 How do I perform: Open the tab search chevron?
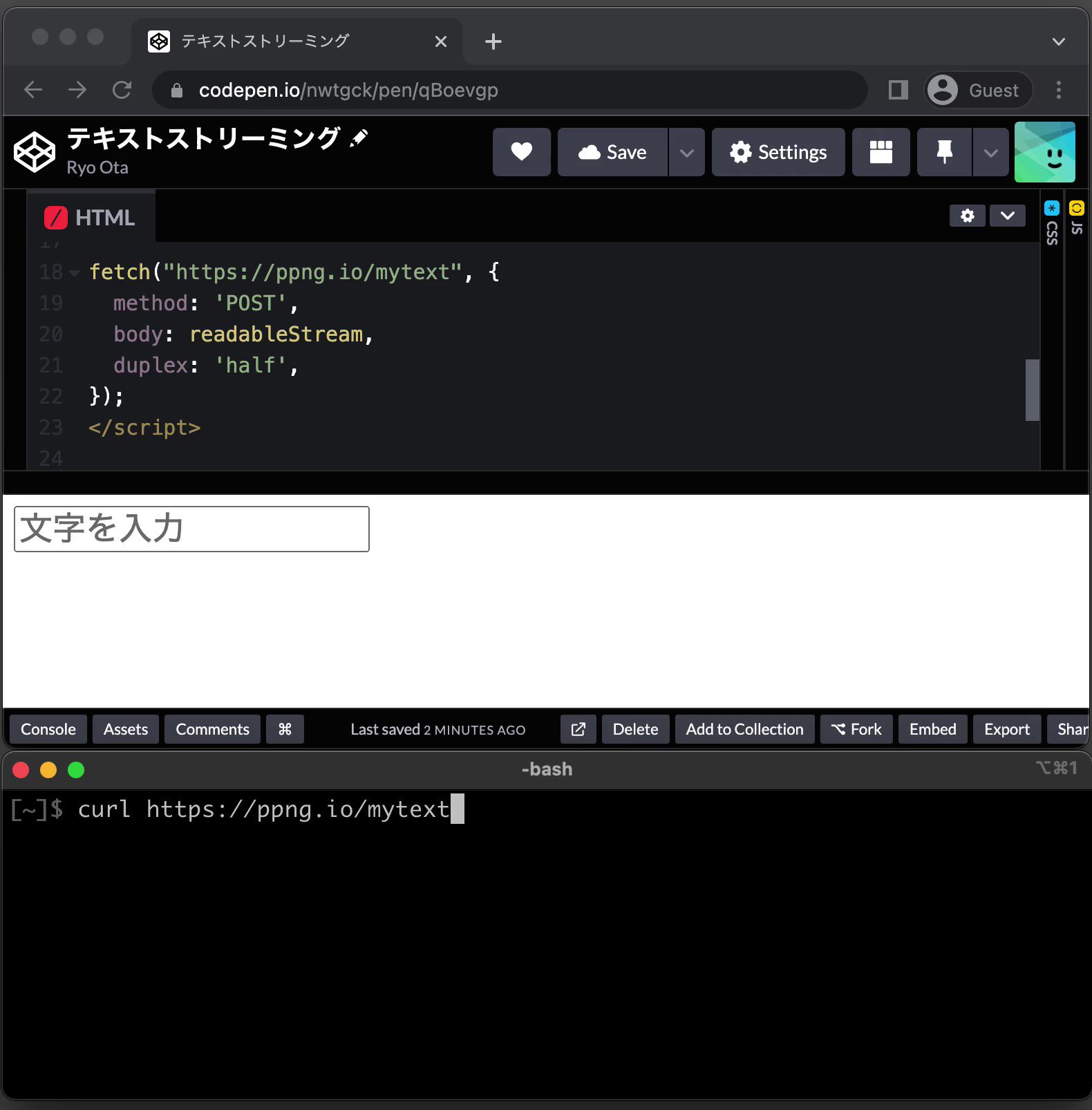(x=1059, y=41)
